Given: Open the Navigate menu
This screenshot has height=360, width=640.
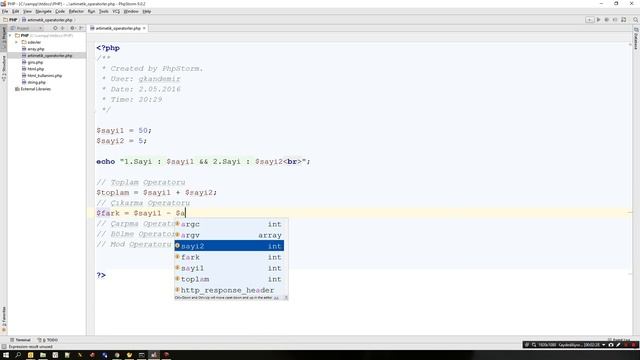Looking at the screenshot, I should pos(43,11).
